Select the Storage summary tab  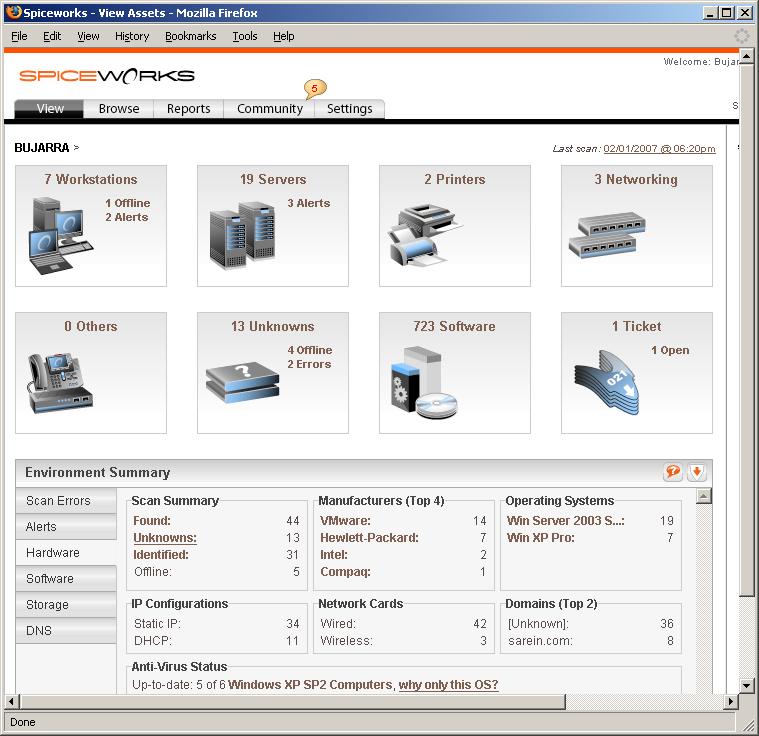click(x=66, y=605)
